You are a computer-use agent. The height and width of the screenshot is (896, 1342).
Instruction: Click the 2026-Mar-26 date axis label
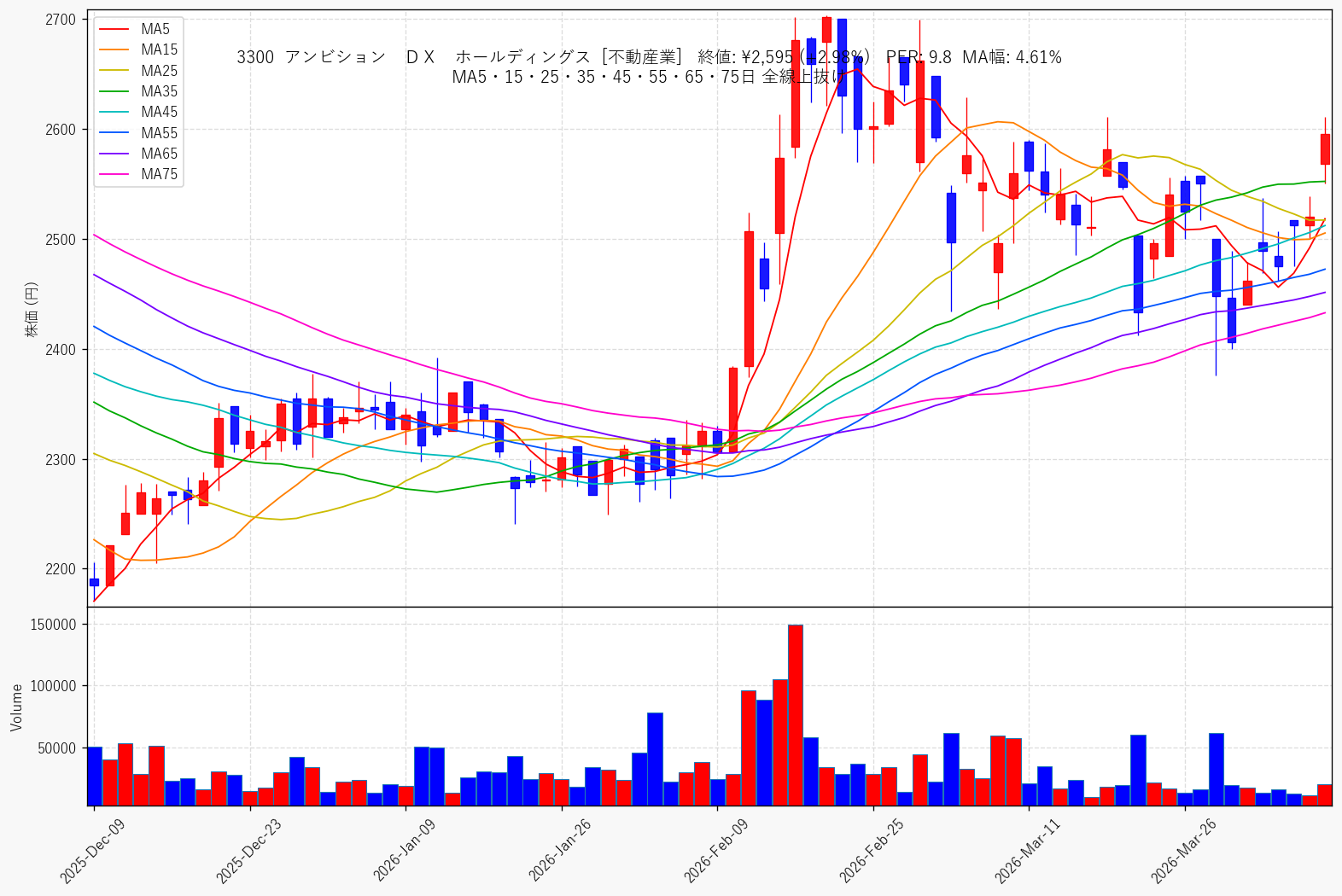[x=1183, y=850]
